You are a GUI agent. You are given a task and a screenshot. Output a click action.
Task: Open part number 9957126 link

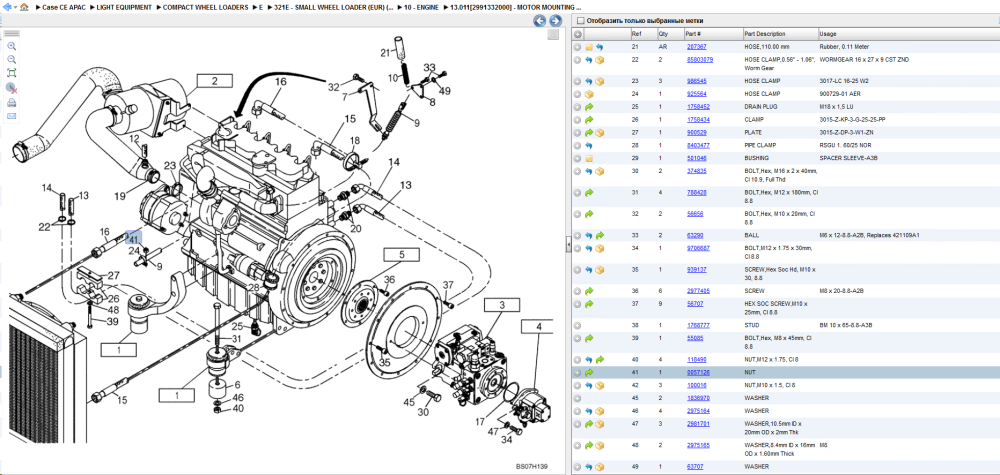(698, 372)
